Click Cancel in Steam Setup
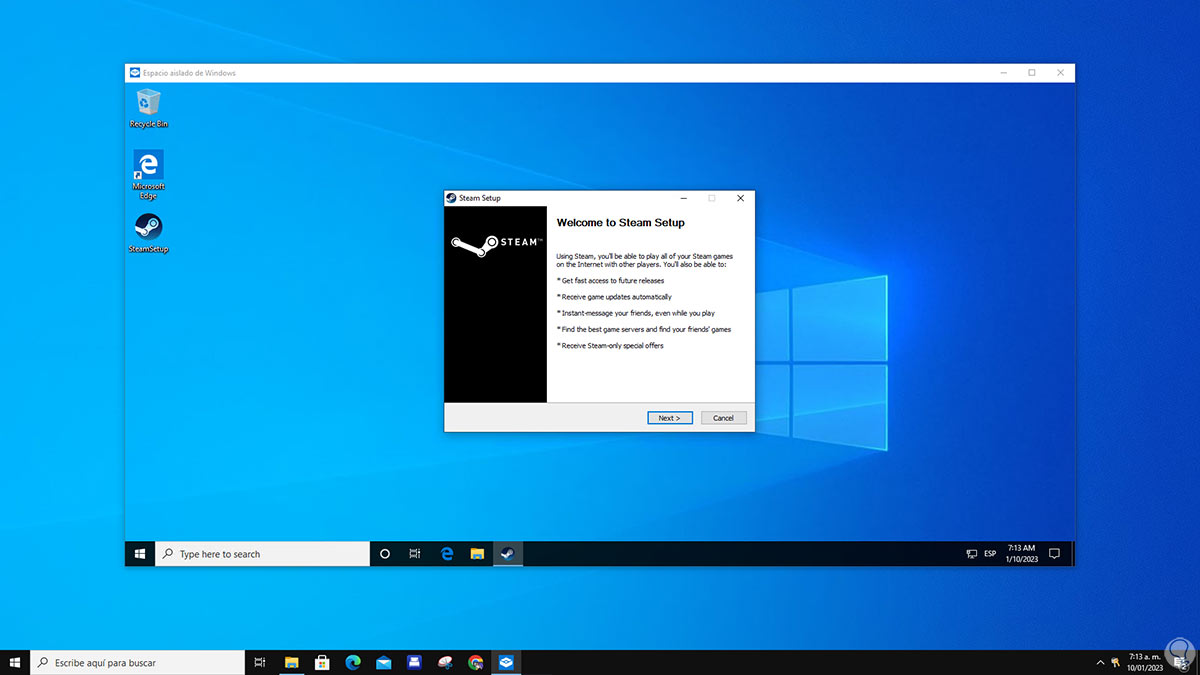This screenshot has height=675, width=1200. pyautogui.click(x=724, y=418)
